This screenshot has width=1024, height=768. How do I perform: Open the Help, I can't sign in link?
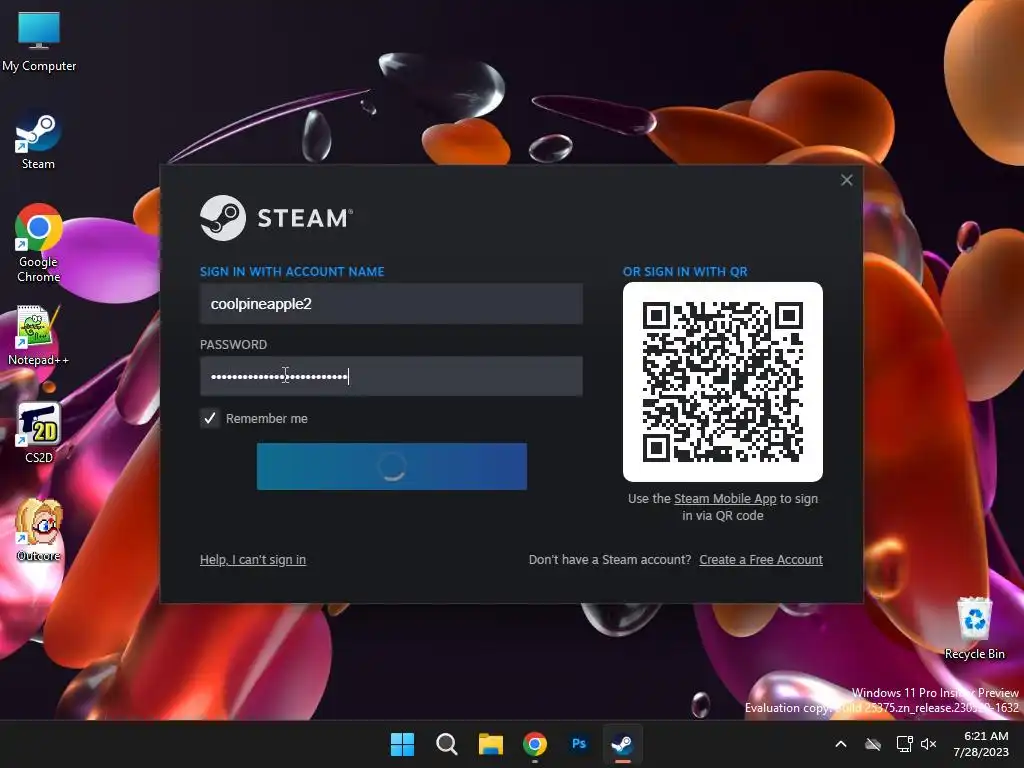[253, 560]
